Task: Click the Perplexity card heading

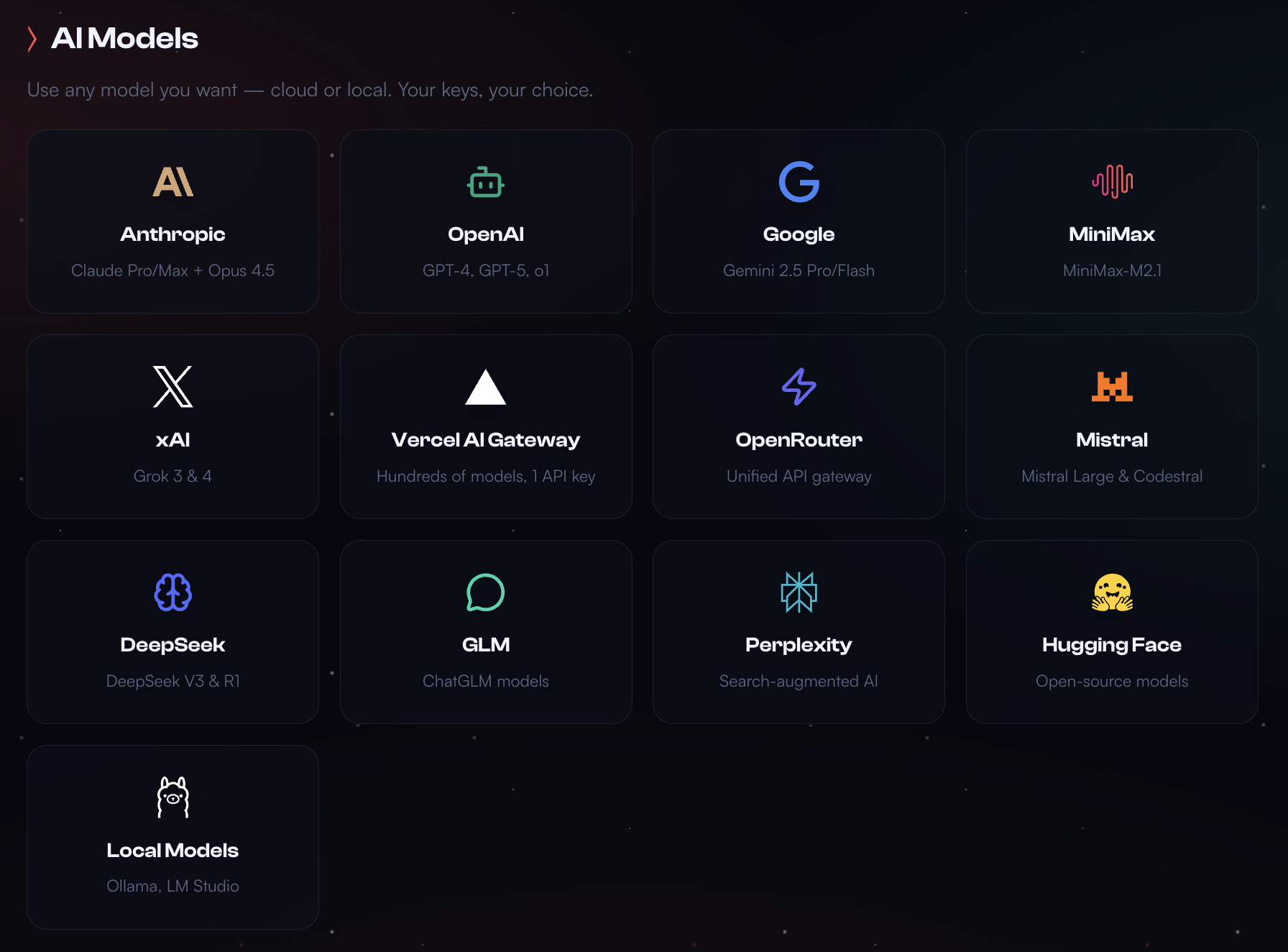Action: coord(799,645)
